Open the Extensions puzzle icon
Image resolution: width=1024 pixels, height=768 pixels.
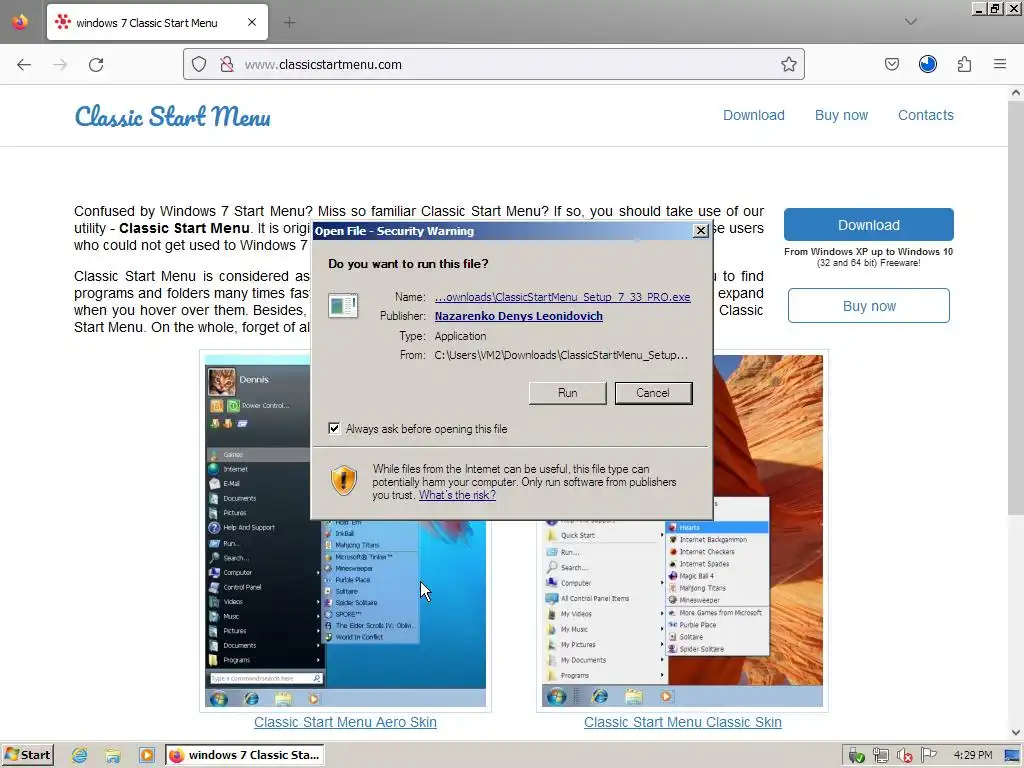[x=964, y=64]
